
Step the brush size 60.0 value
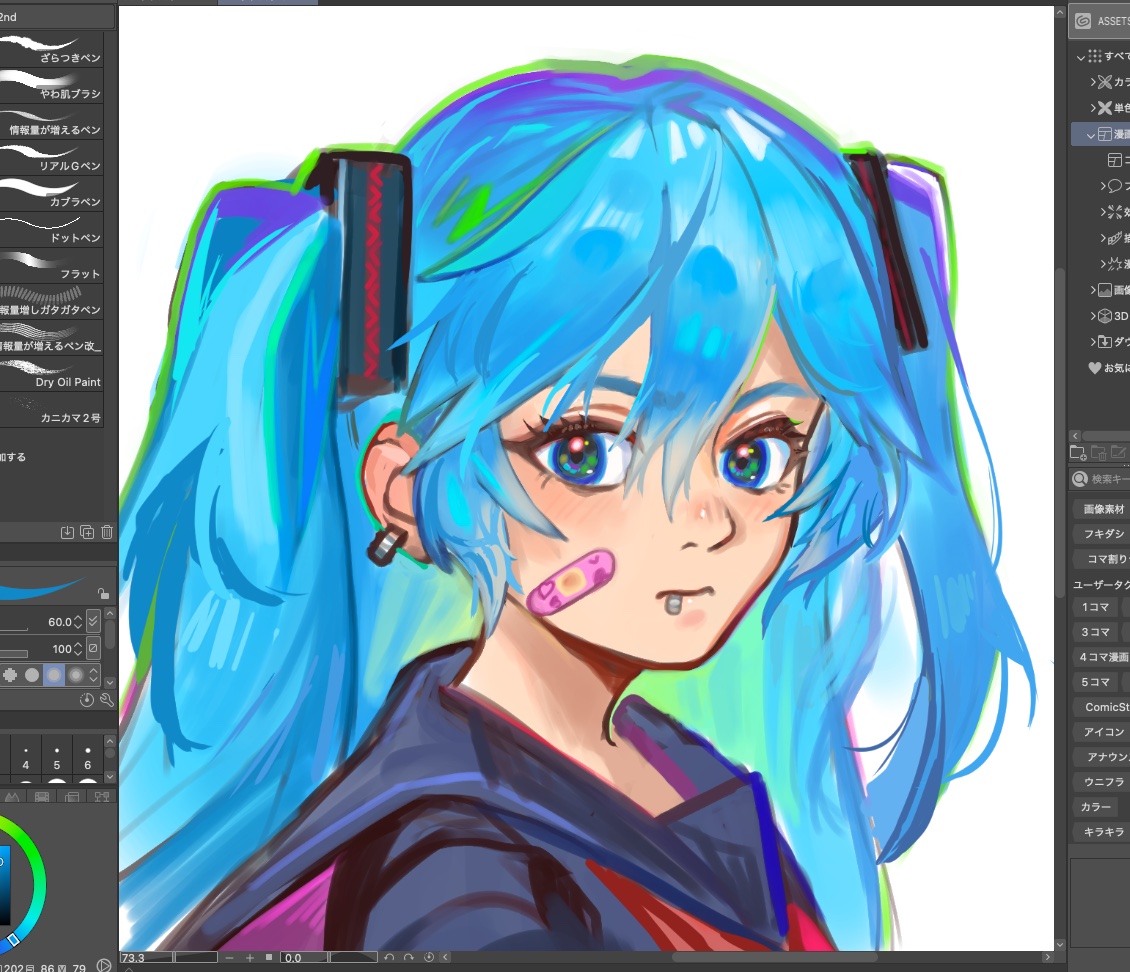click(x=79, y=621)
